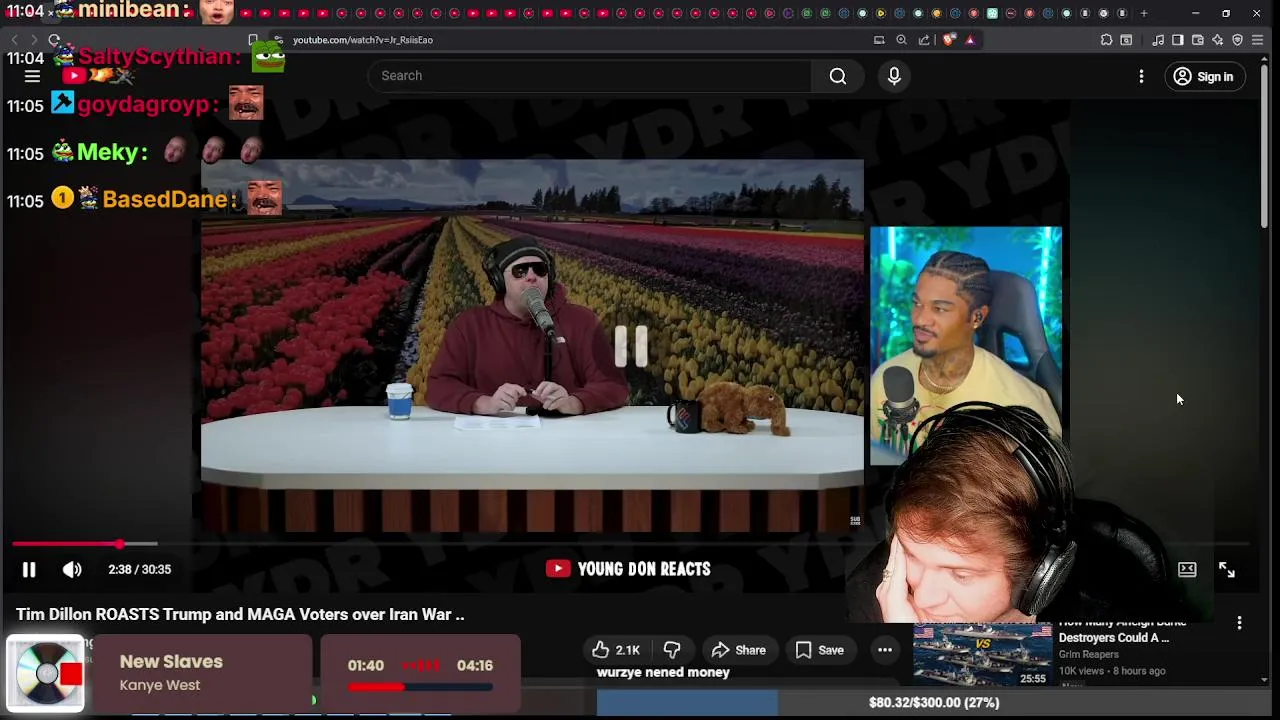
Task: Open the Brave VPN shield icon
Action: coord(1237,40)
